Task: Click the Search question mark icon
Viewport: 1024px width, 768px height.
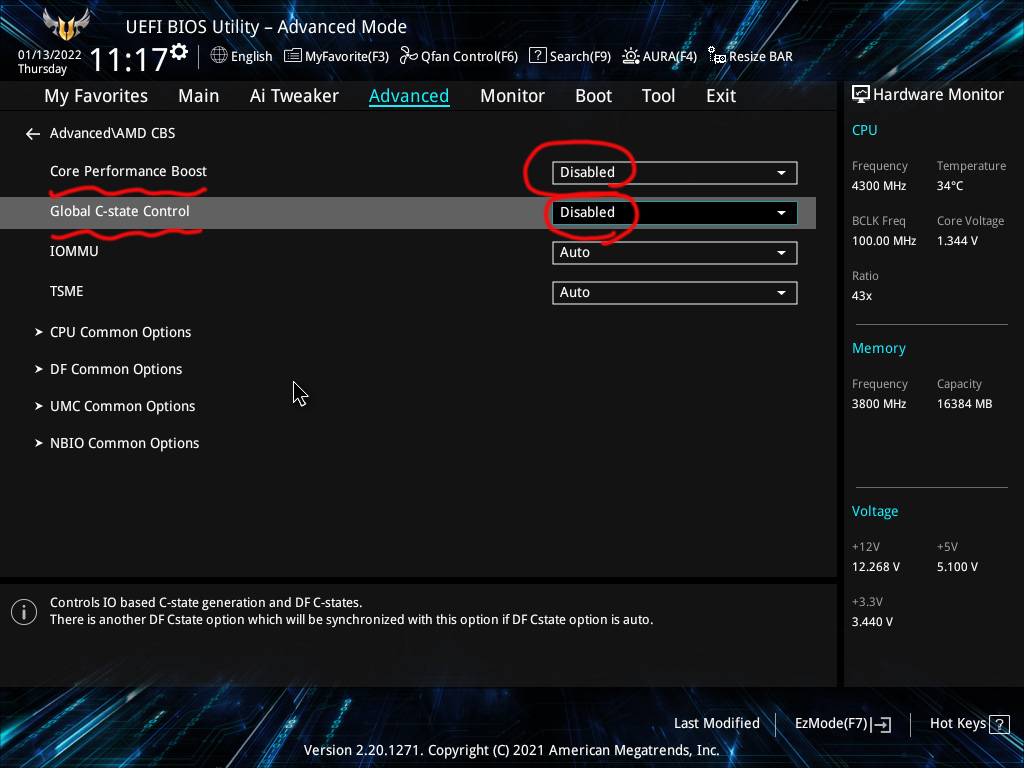Action: point(537,55)
